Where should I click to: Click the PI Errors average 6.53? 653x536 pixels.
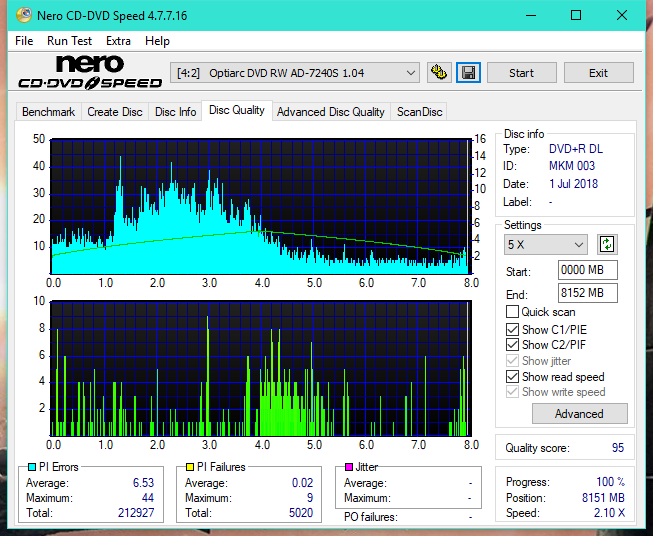(143, 483)
